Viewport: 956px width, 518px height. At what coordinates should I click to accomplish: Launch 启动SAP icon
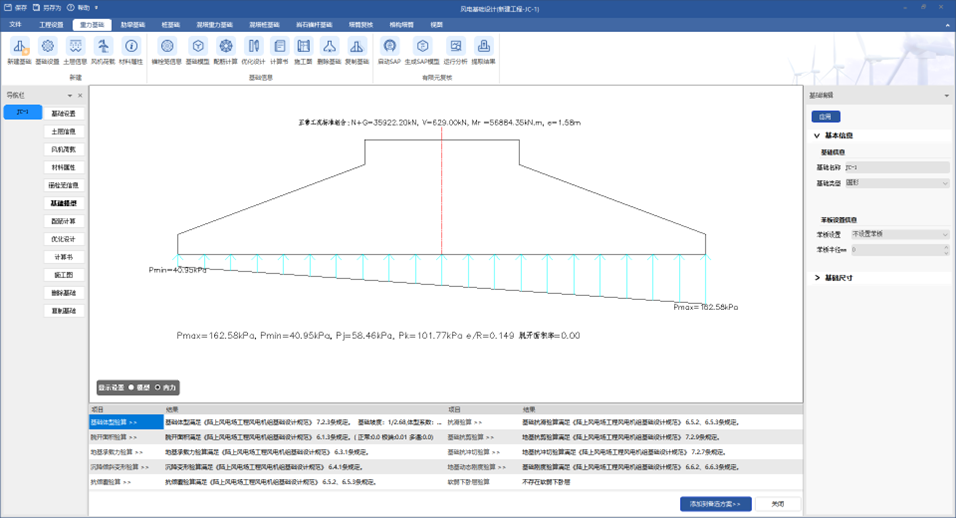tap(390, 50)
